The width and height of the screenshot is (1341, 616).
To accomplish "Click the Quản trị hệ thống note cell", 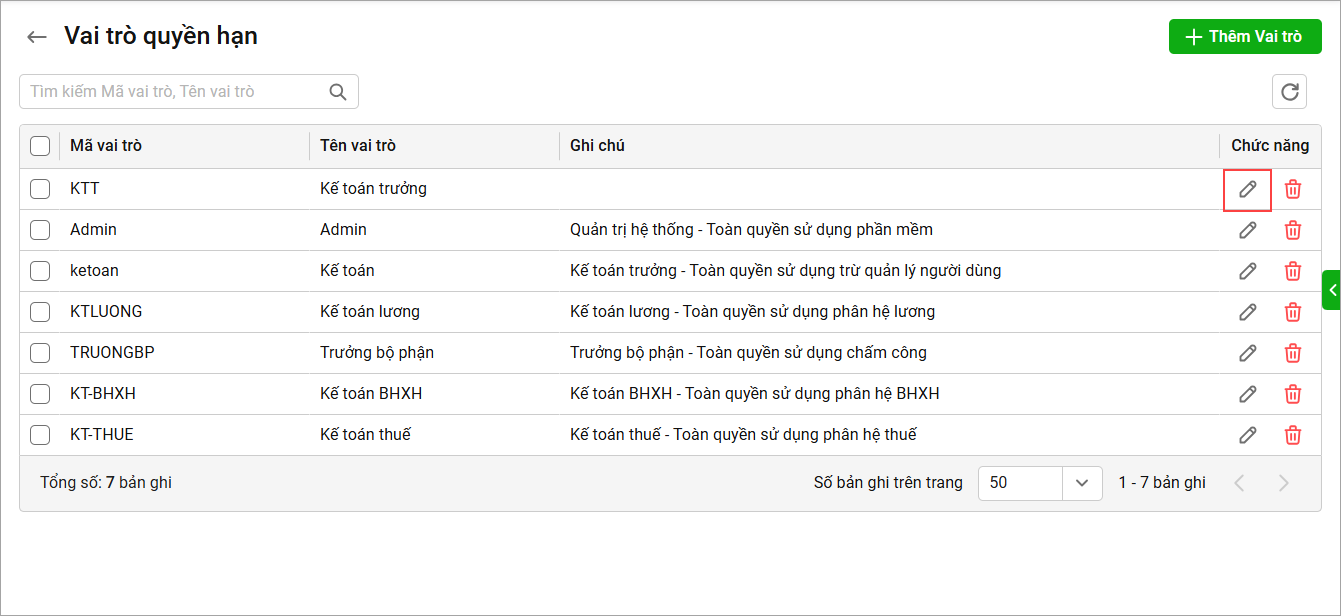I will [x=751, y=230].
